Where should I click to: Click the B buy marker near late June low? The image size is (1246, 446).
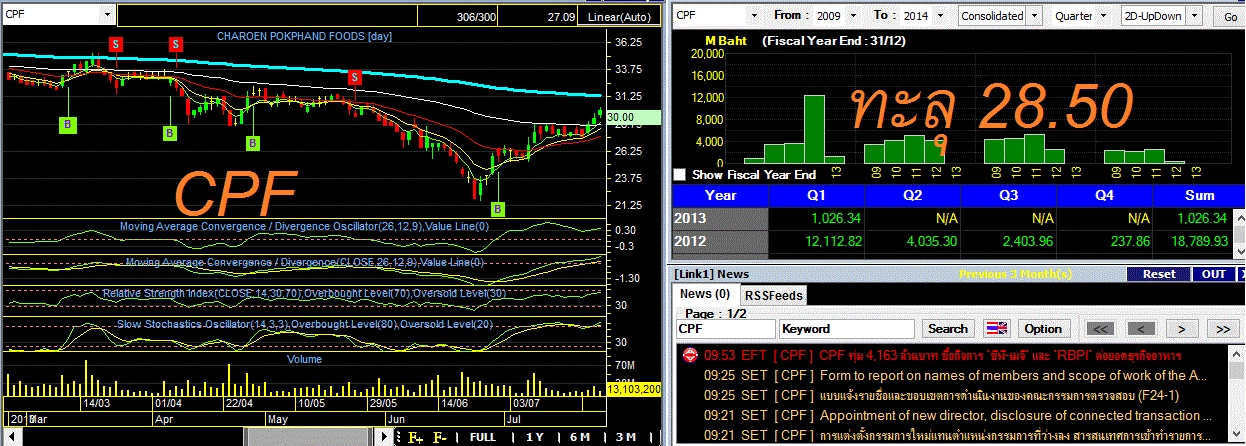[x=499, y=209]
